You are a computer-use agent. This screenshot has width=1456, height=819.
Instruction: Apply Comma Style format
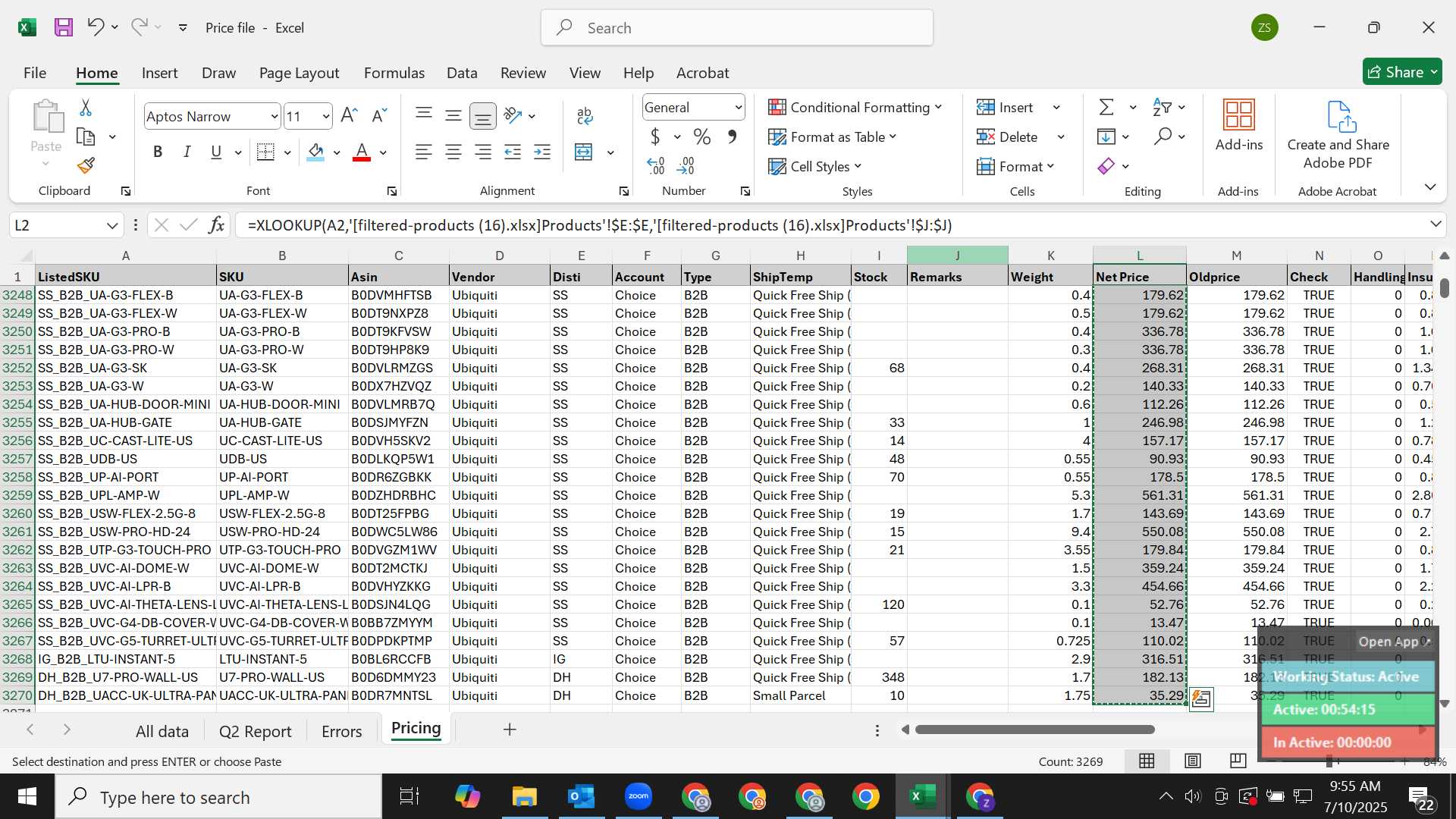(732, 136)
